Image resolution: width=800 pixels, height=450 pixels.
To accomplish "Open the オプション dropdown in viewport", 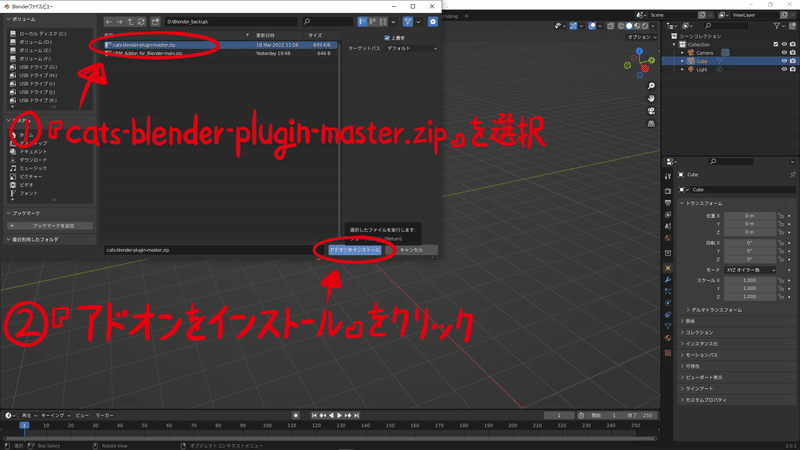I will point(641,37).
